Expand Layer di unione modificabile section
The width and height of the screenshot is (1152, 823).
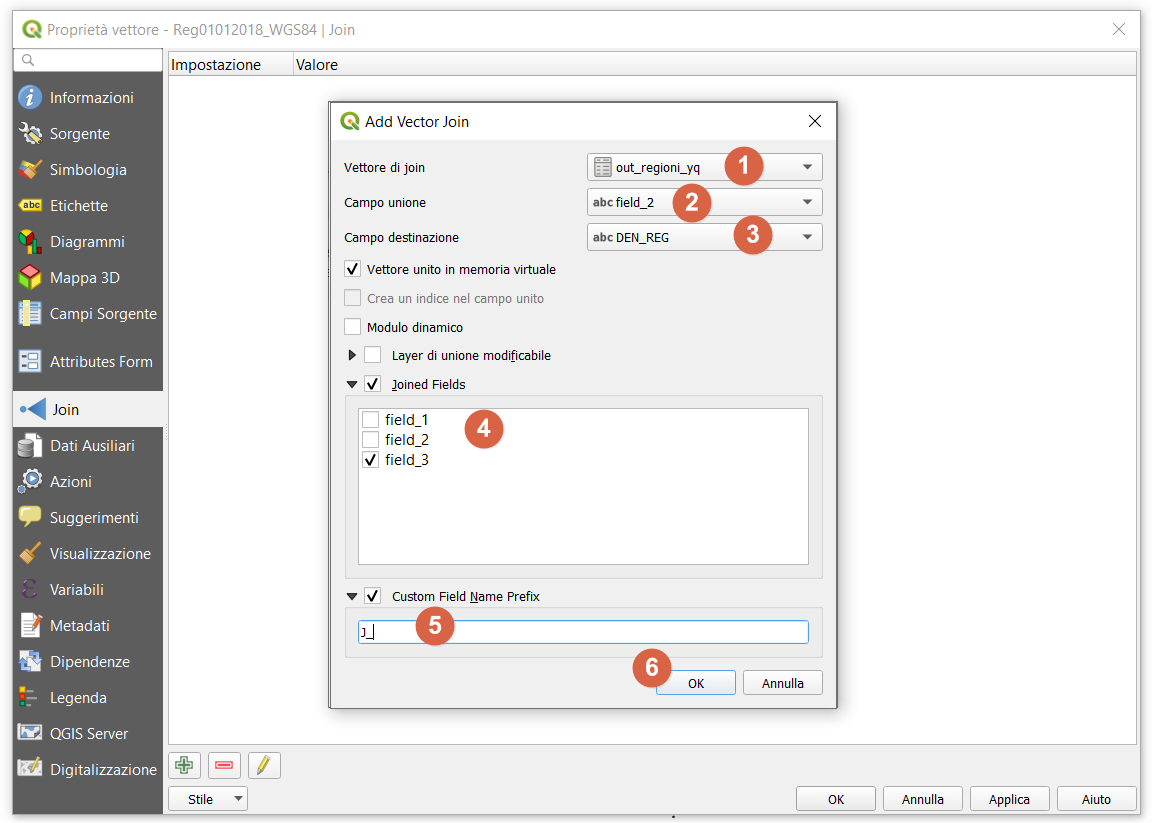[x=352, y=355]
